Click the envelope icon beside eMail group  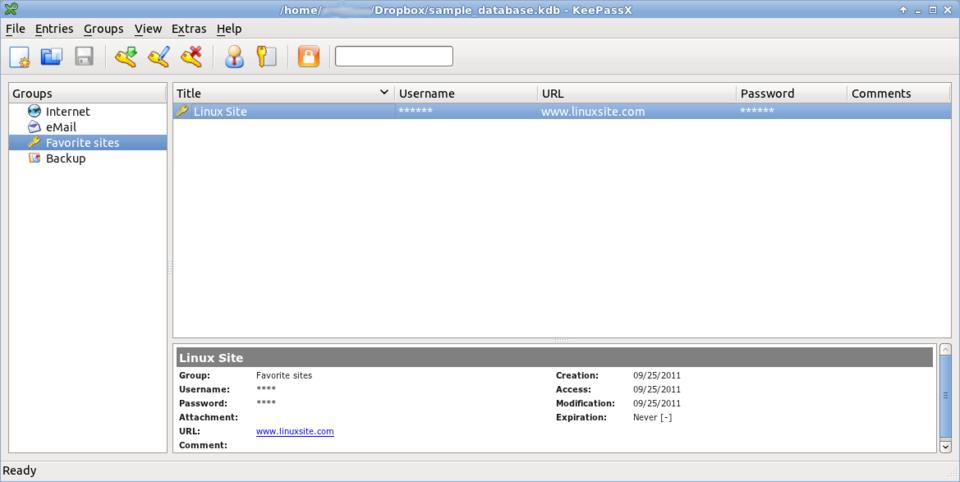click(x=34, y=127)
